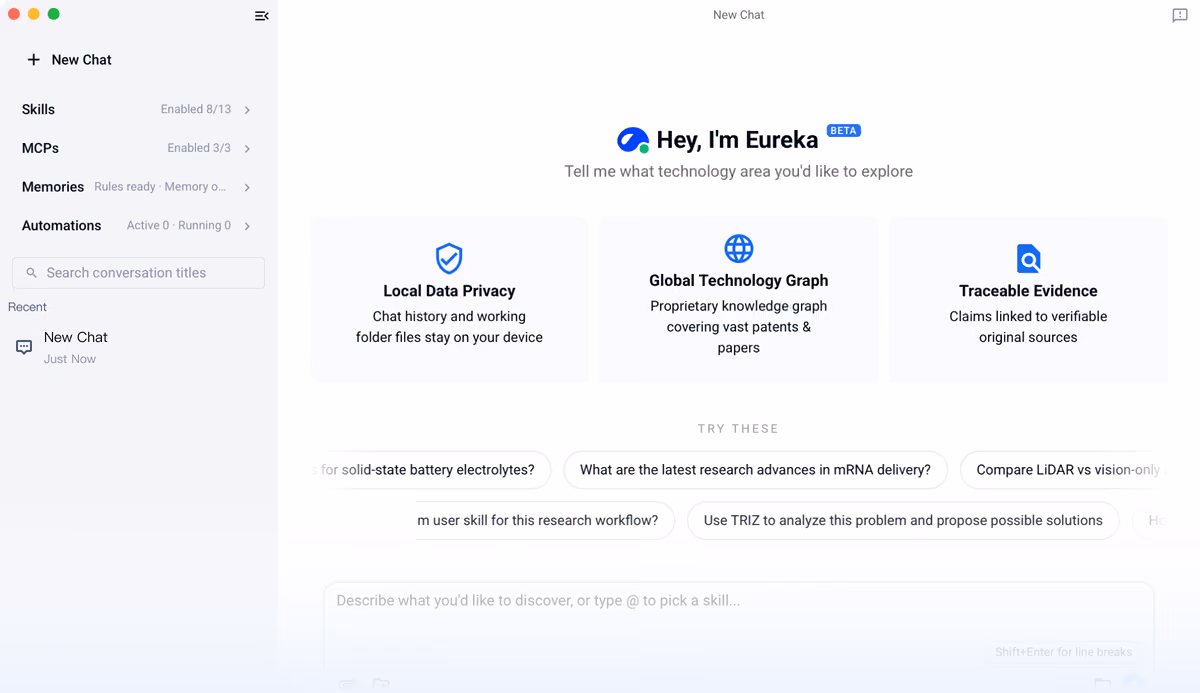Screen dimensions: 1200x693
Task: Focus the Search conversation titles field
Action: point(138,273)
